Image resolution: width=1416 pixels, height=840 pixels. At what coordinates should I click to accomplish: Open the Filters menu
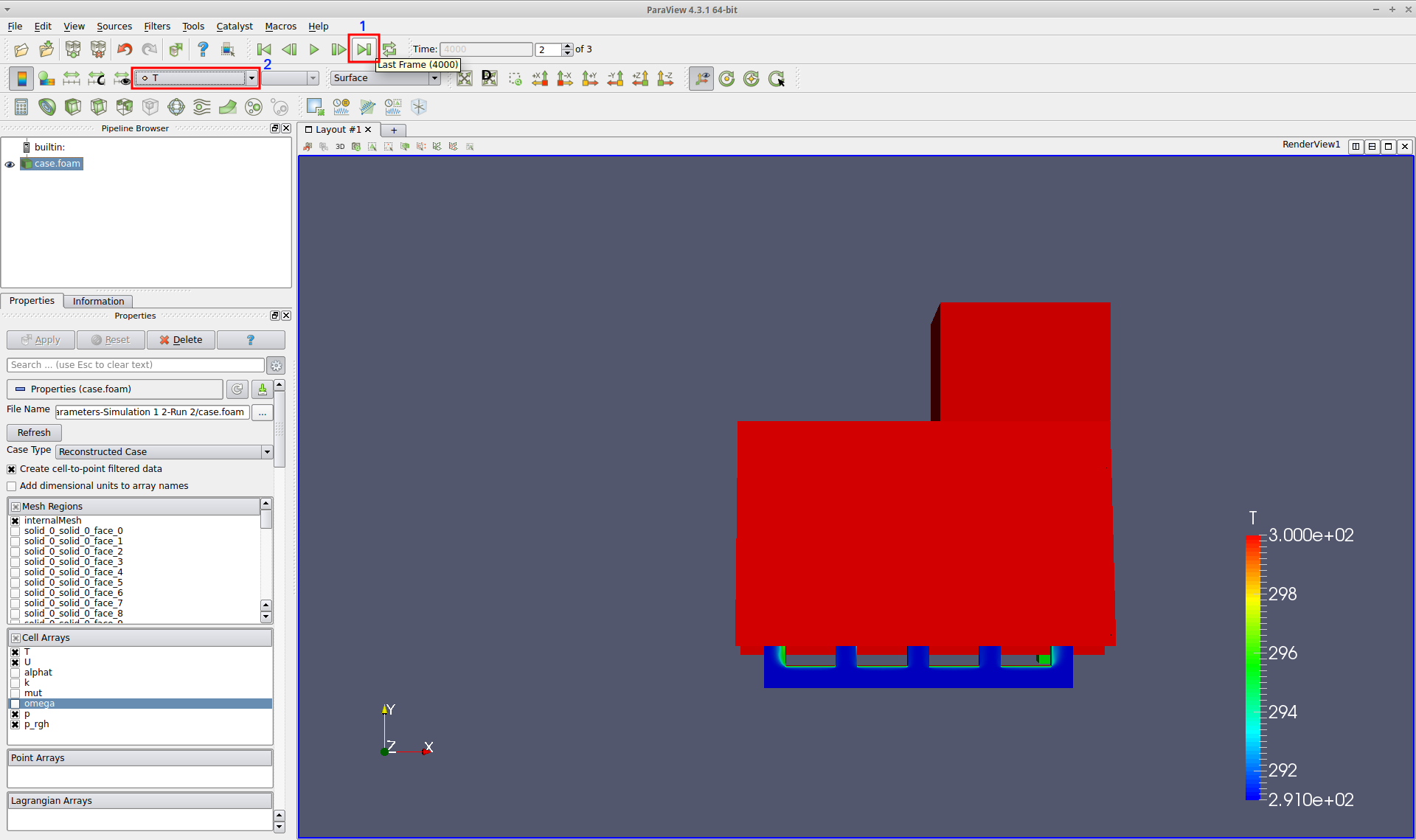pos(156,26)
